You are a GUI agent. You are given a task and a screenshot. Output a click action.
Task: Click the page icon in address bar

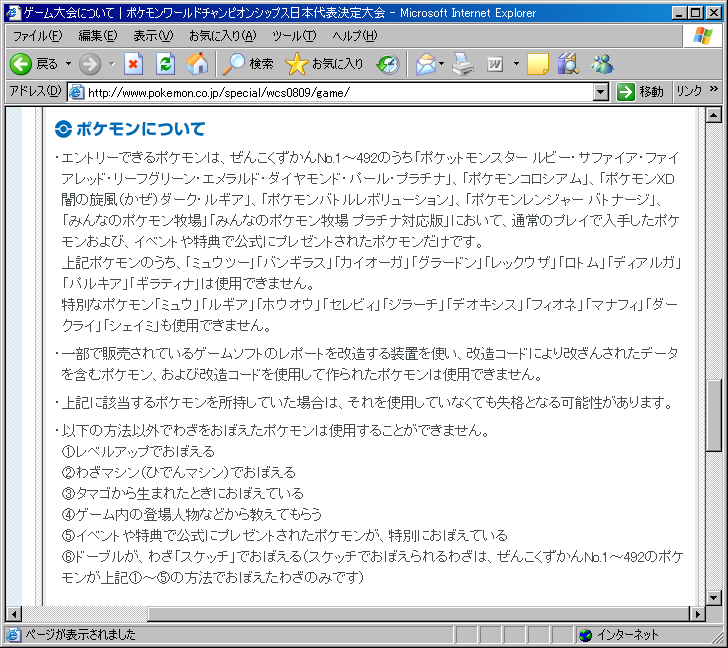coord(77,92)
